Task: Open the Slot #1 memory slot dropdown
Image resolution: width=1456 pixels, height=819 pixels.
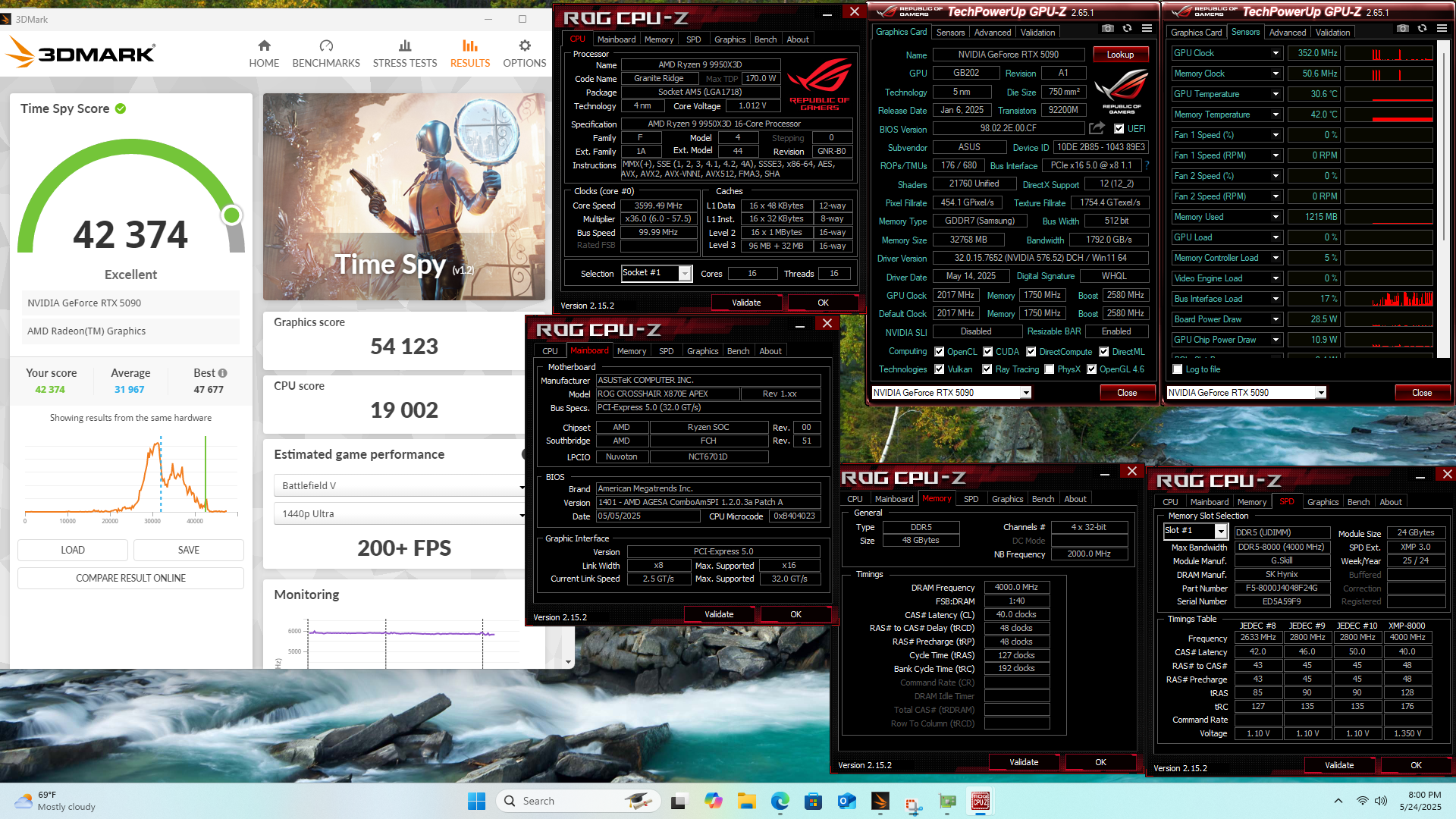Action: [x=1221, y=532]
